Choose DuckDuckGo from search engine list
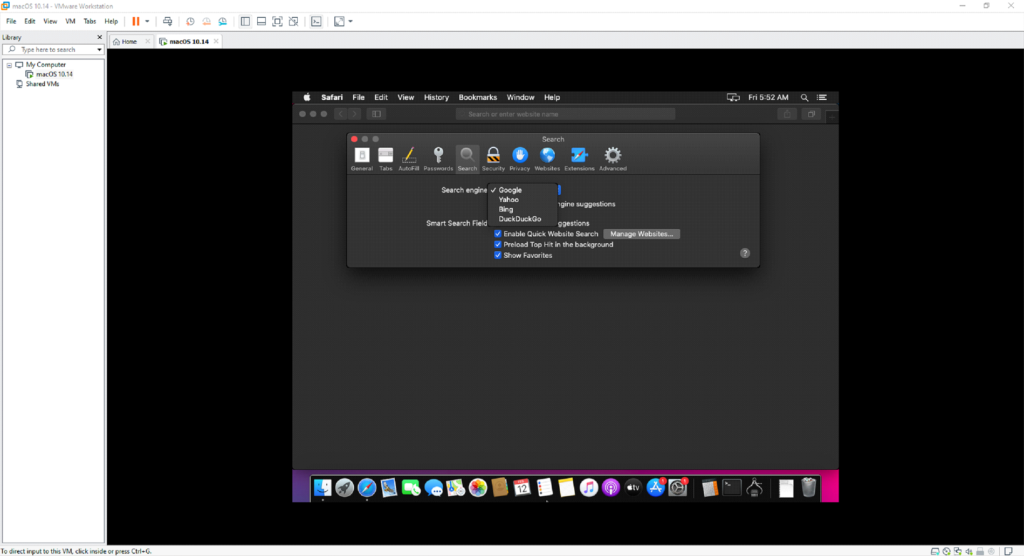 click(x=522, y=220)
